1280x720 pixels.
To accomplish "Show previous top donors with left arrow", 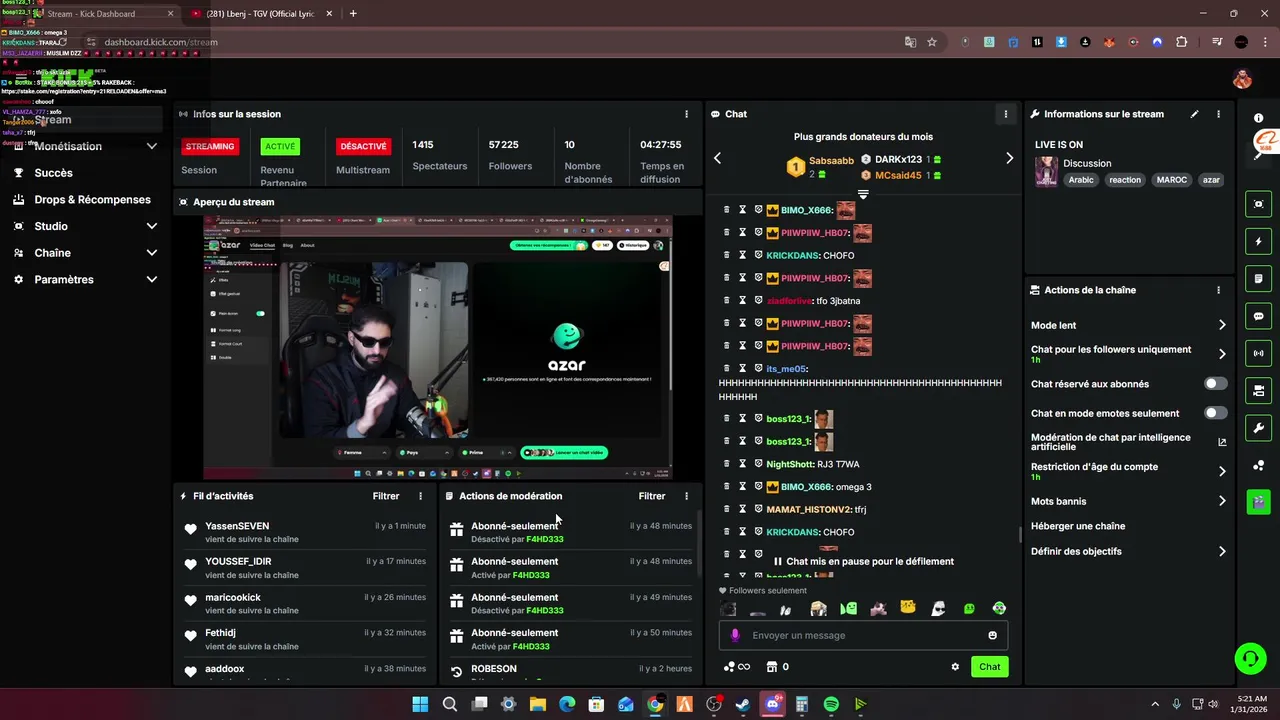I will pos(717,158).
